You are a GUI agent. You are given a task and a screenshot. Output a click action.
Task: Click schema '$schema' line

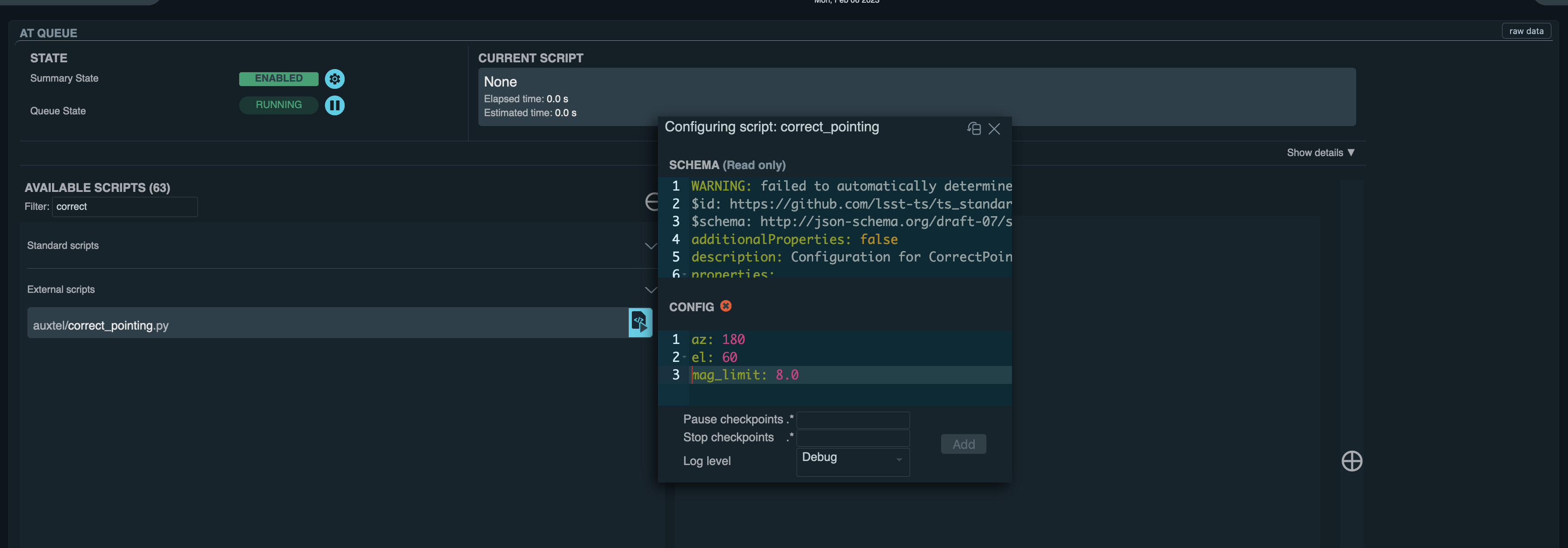click(x=851, y=222)
